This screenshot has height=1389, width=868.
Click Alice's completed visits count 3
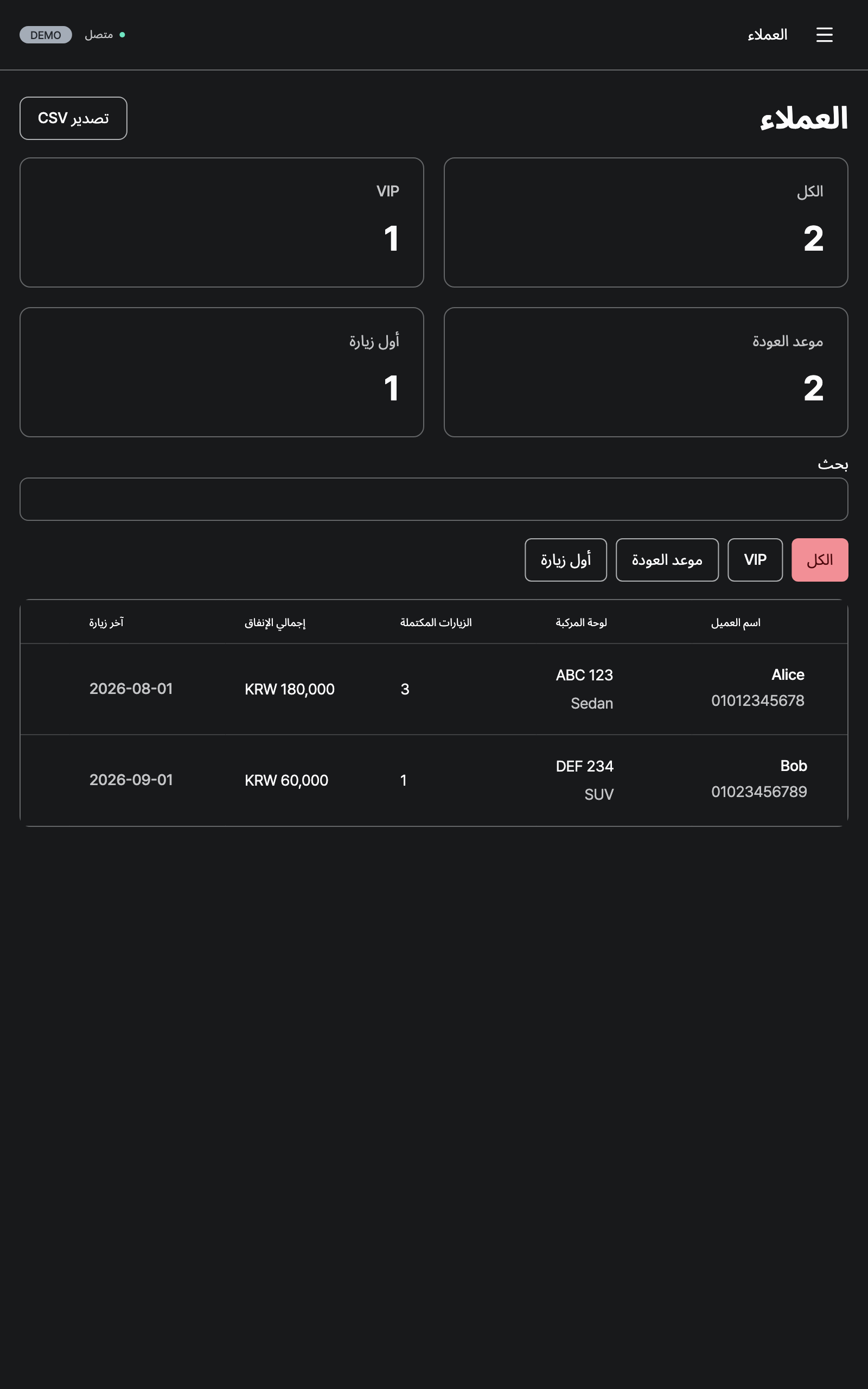click(405, 689)
